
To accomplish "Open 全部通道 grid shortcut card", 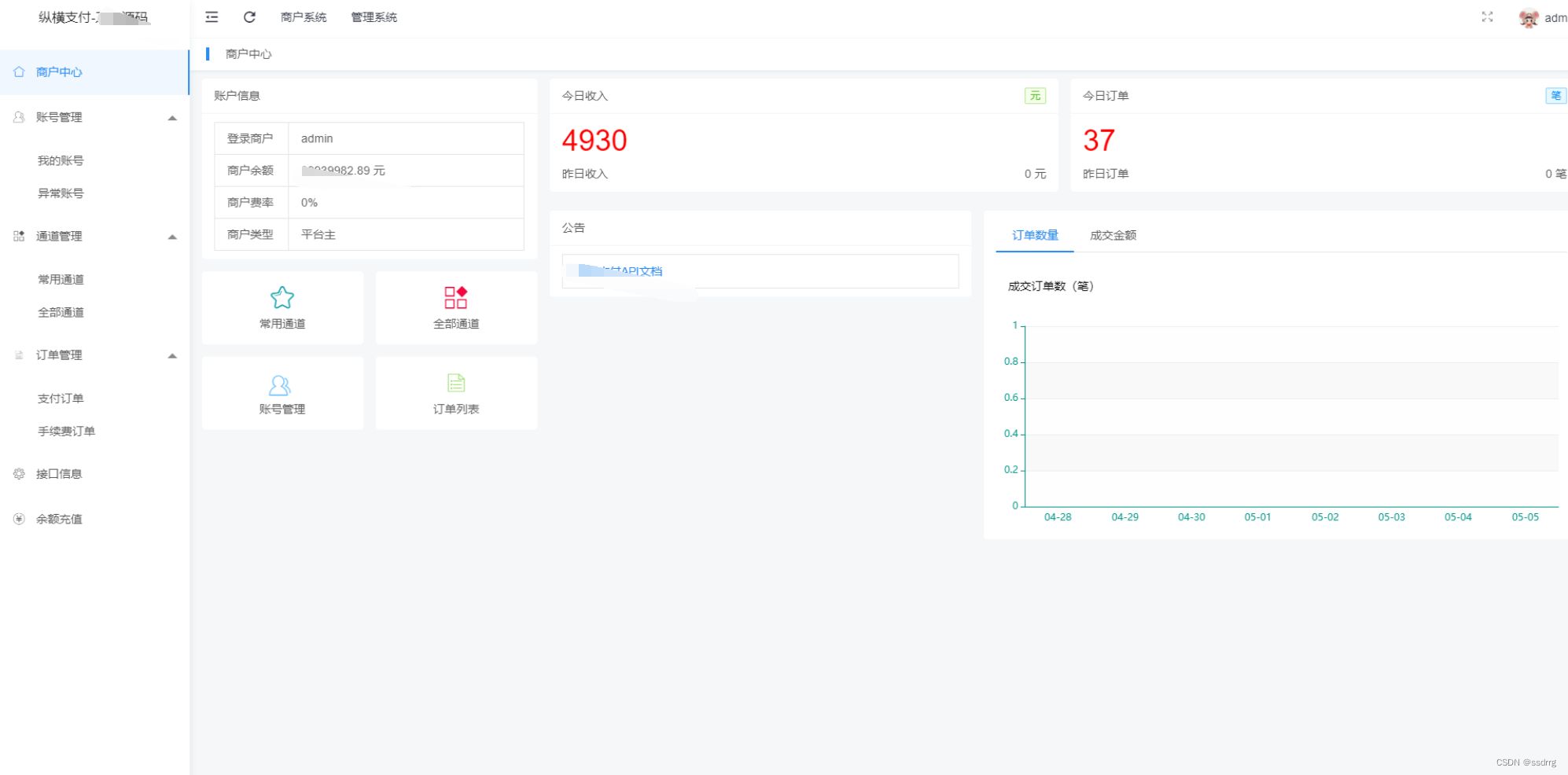I will coord(456,307).
